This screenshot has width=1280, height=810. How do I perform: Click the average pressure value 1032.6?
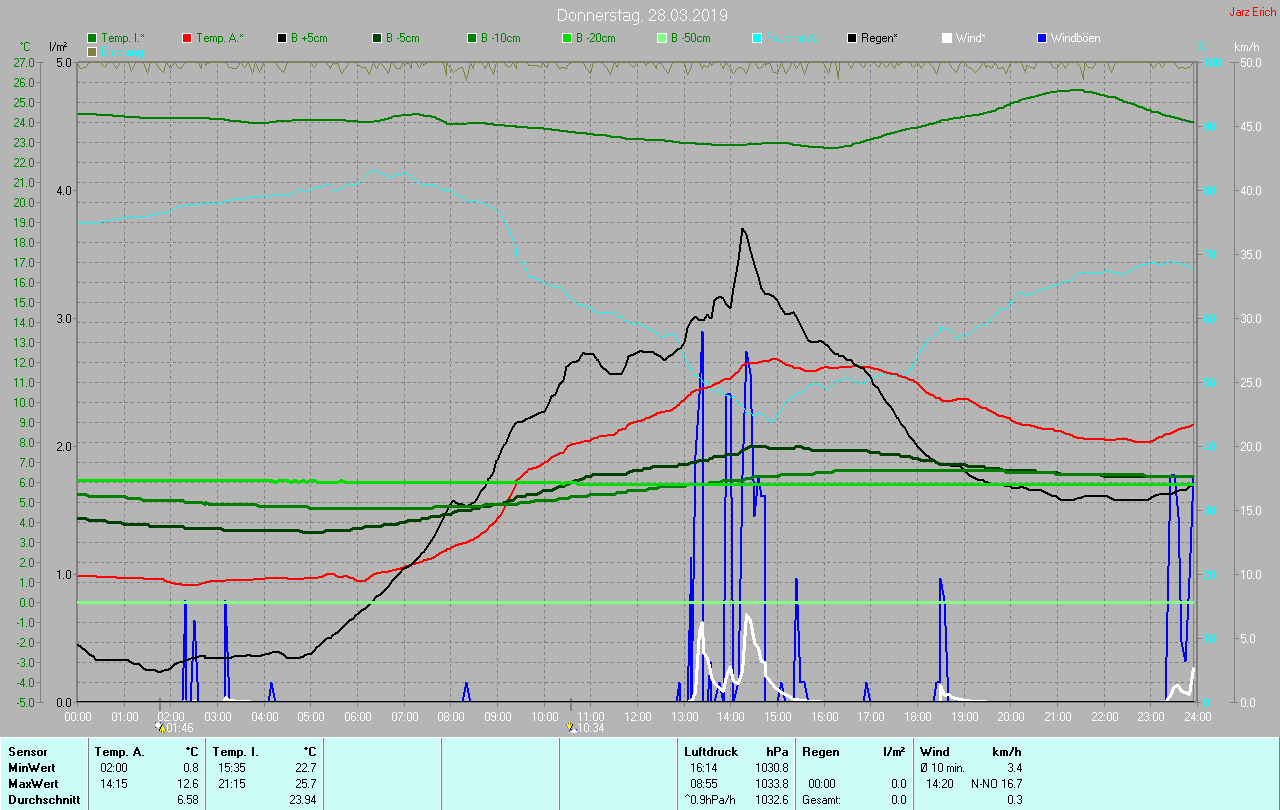[x=773, y=800]
